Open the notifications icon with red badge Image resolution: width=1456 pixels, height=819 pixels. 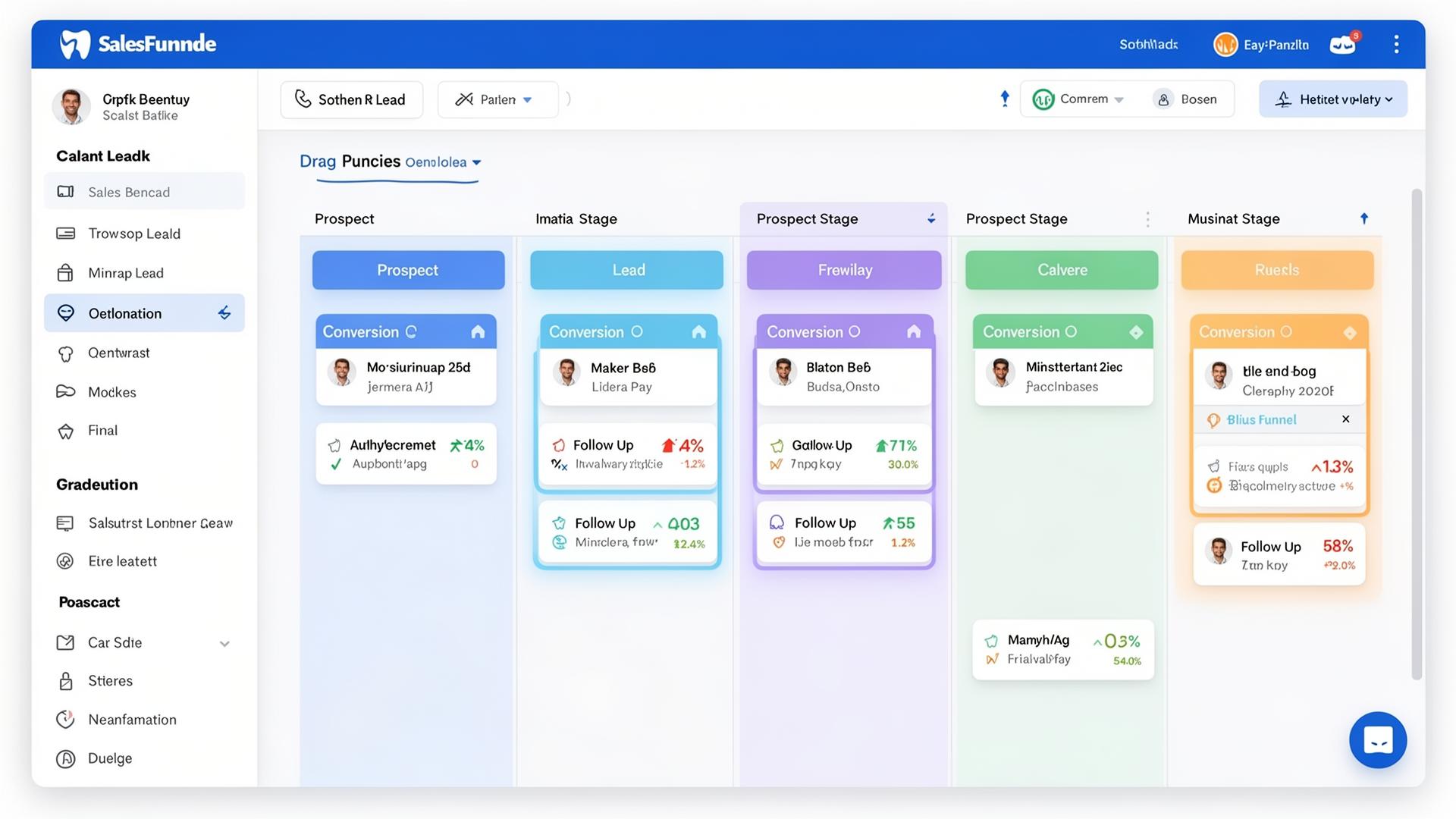[1343, 44]
